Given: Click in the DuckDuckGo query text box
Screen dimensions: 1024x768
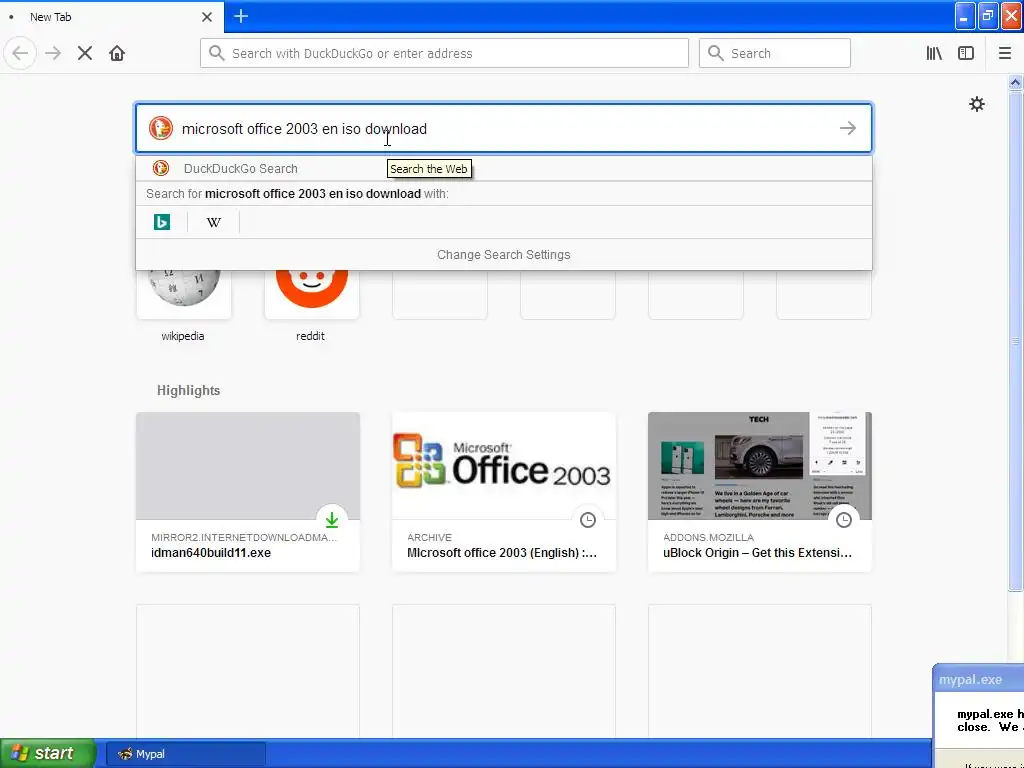Looking at the screenshot, I should tap(504, 128).
